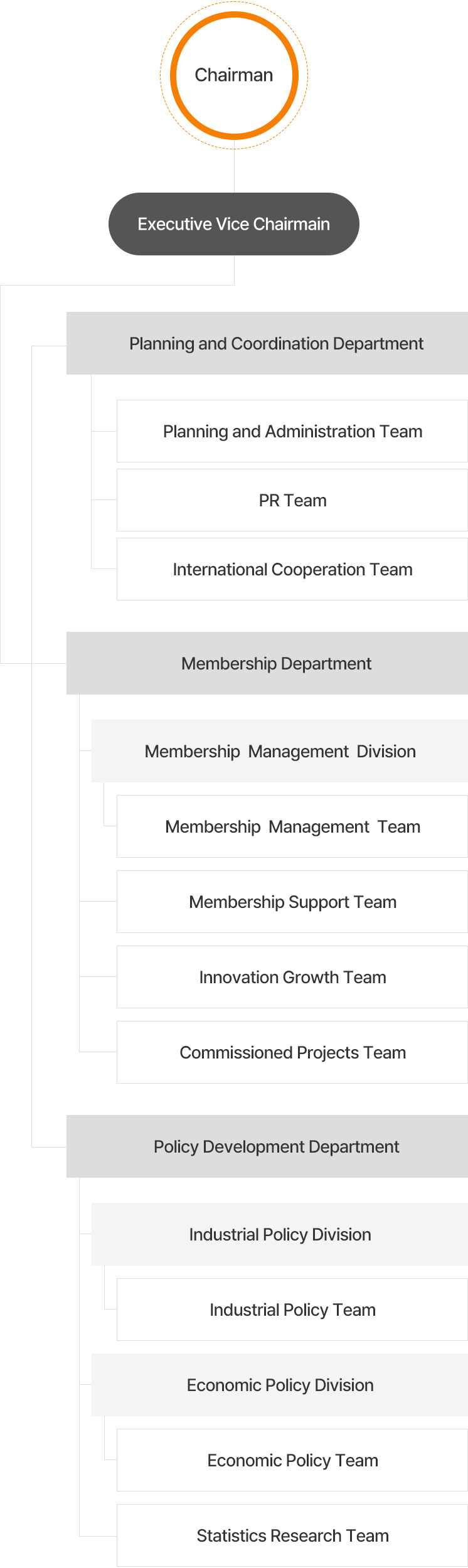Open Policy Development Department header

[267, 1146]
